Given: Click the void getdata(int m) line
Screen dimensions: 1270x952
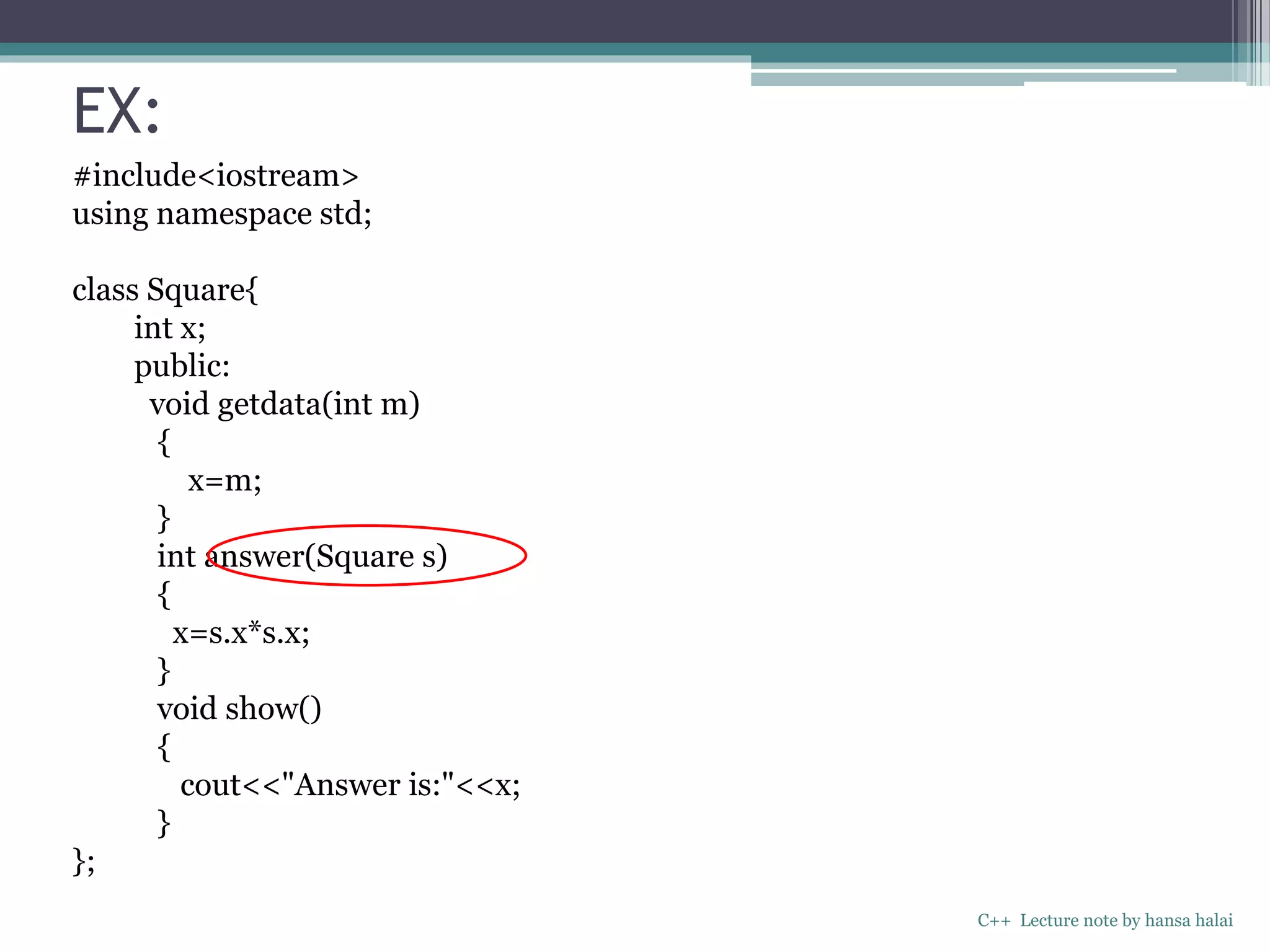Looking at the screenshot, I should (284, 405).
